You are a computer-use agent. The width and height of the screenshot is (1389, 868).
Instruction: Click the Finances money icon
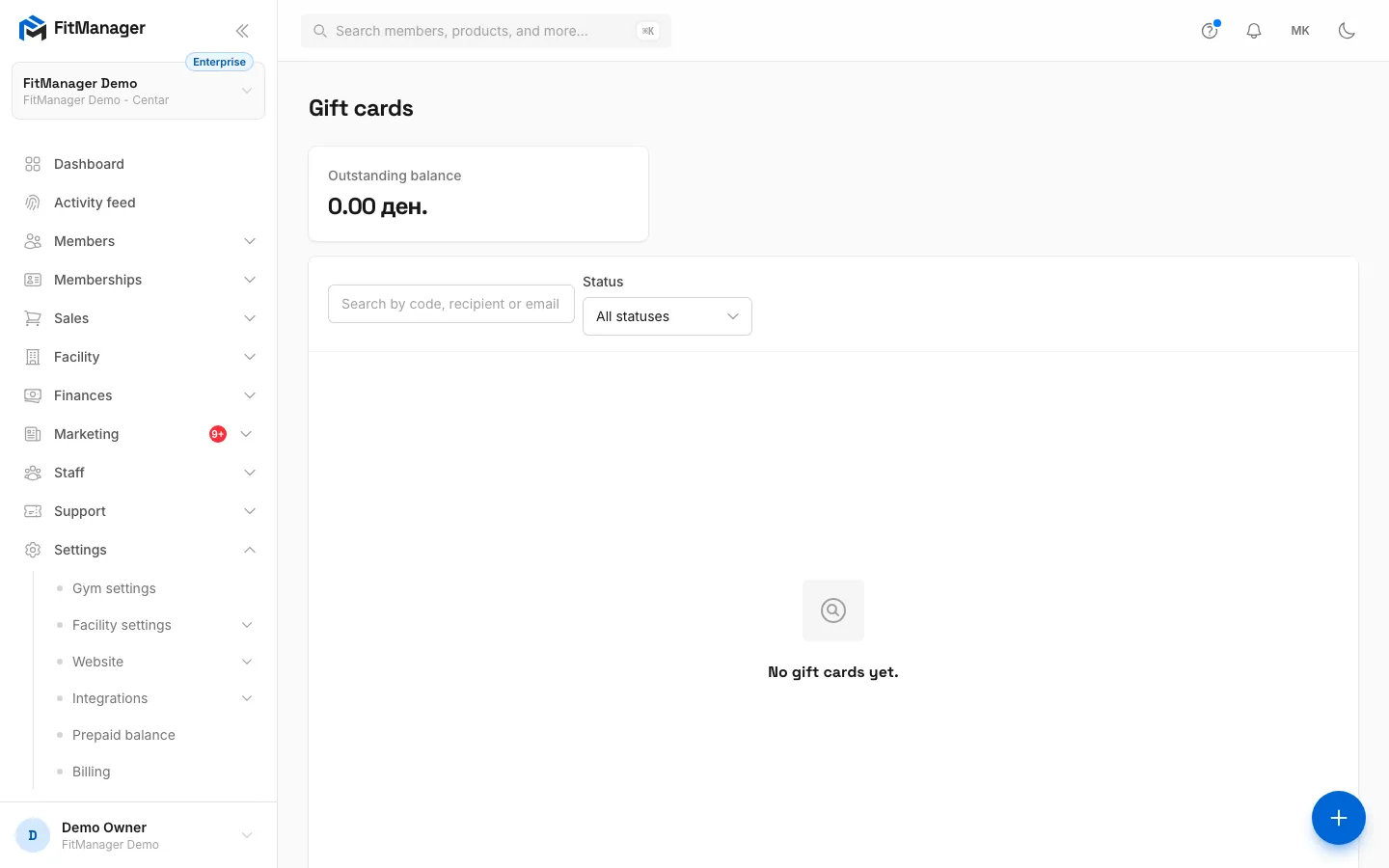33,395
